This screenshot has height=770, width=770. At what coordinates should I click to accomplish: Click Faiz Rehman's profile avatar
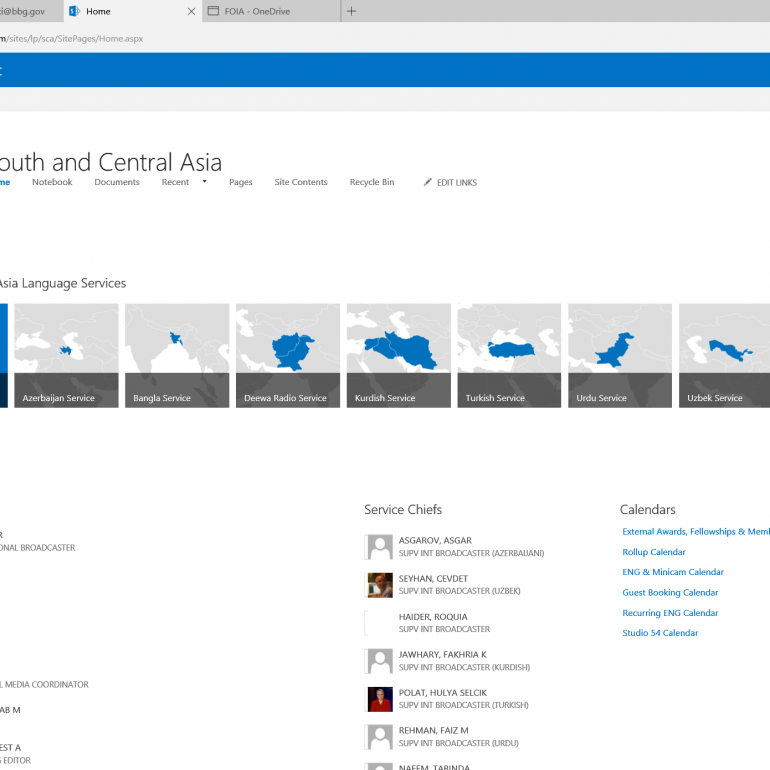click(x=380, y=737)
